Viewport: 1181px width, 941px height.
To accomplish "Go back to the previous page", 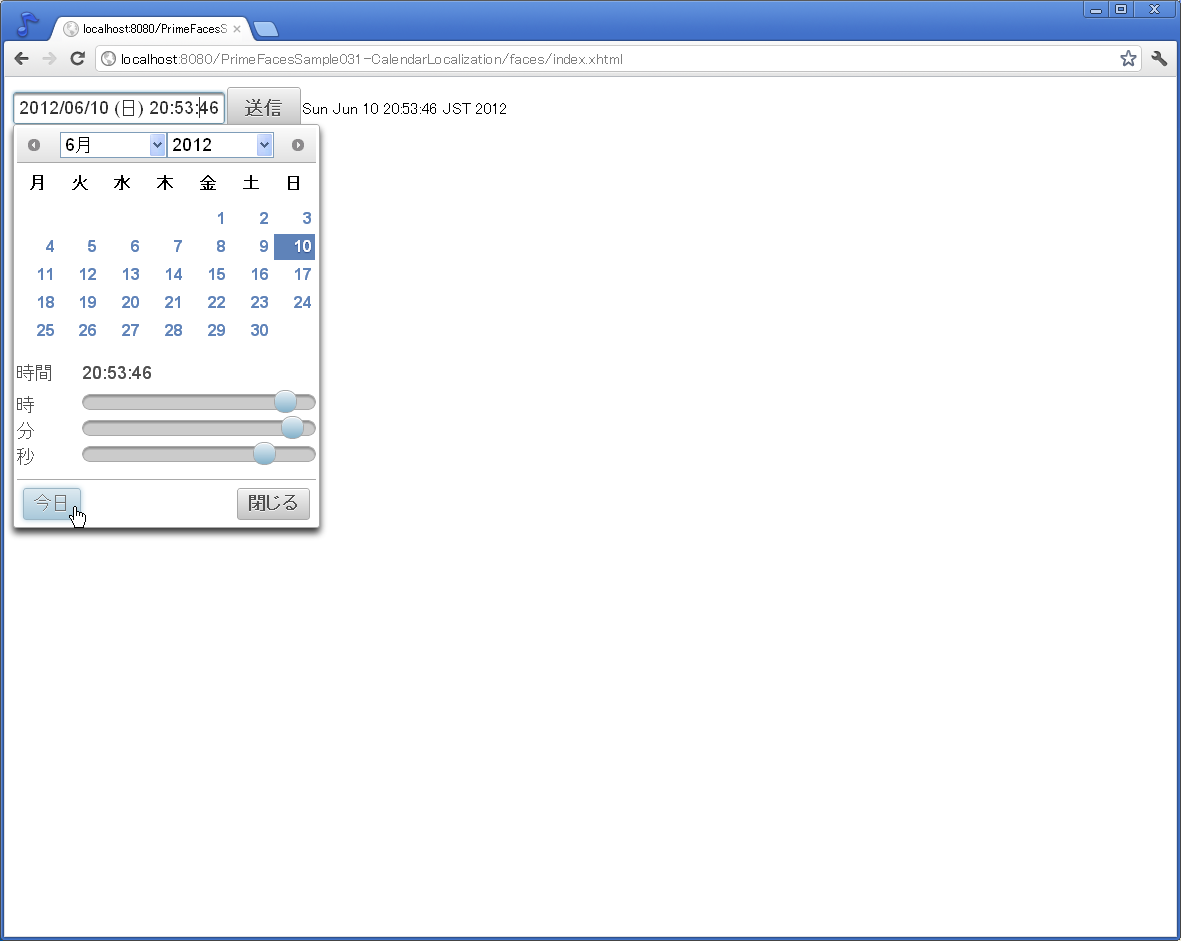I will (x=21, y=59).
